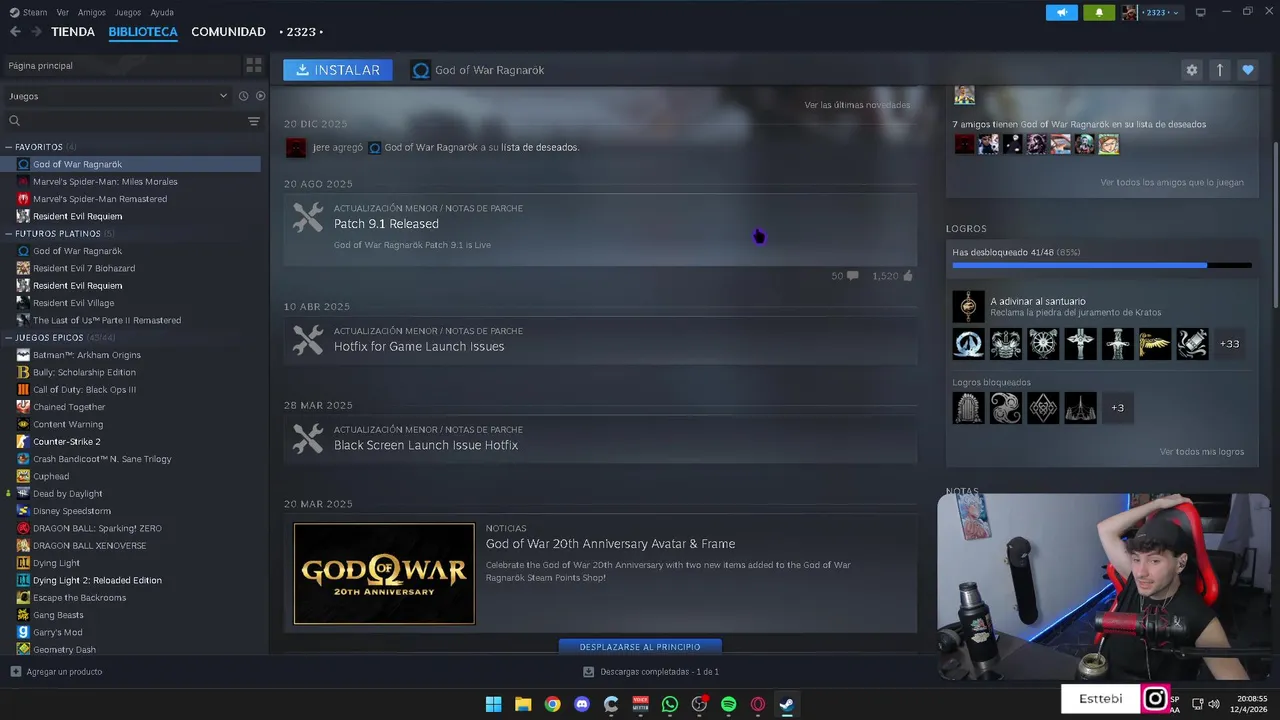
Task: Open the Patch 9.1 Released update
Action: click(x=600, y=229)
